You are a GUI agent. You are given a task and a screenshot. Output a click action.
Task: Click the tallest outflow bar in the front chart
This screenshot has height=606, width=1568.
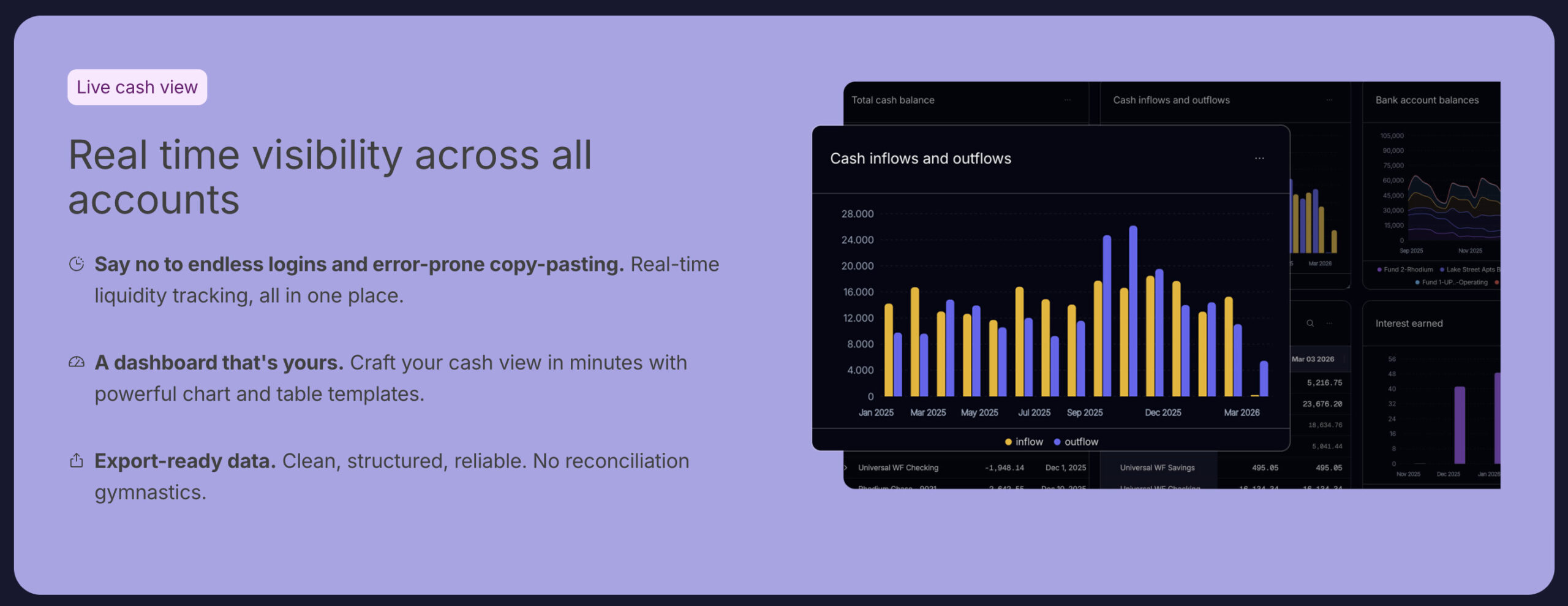point(1133,311)
